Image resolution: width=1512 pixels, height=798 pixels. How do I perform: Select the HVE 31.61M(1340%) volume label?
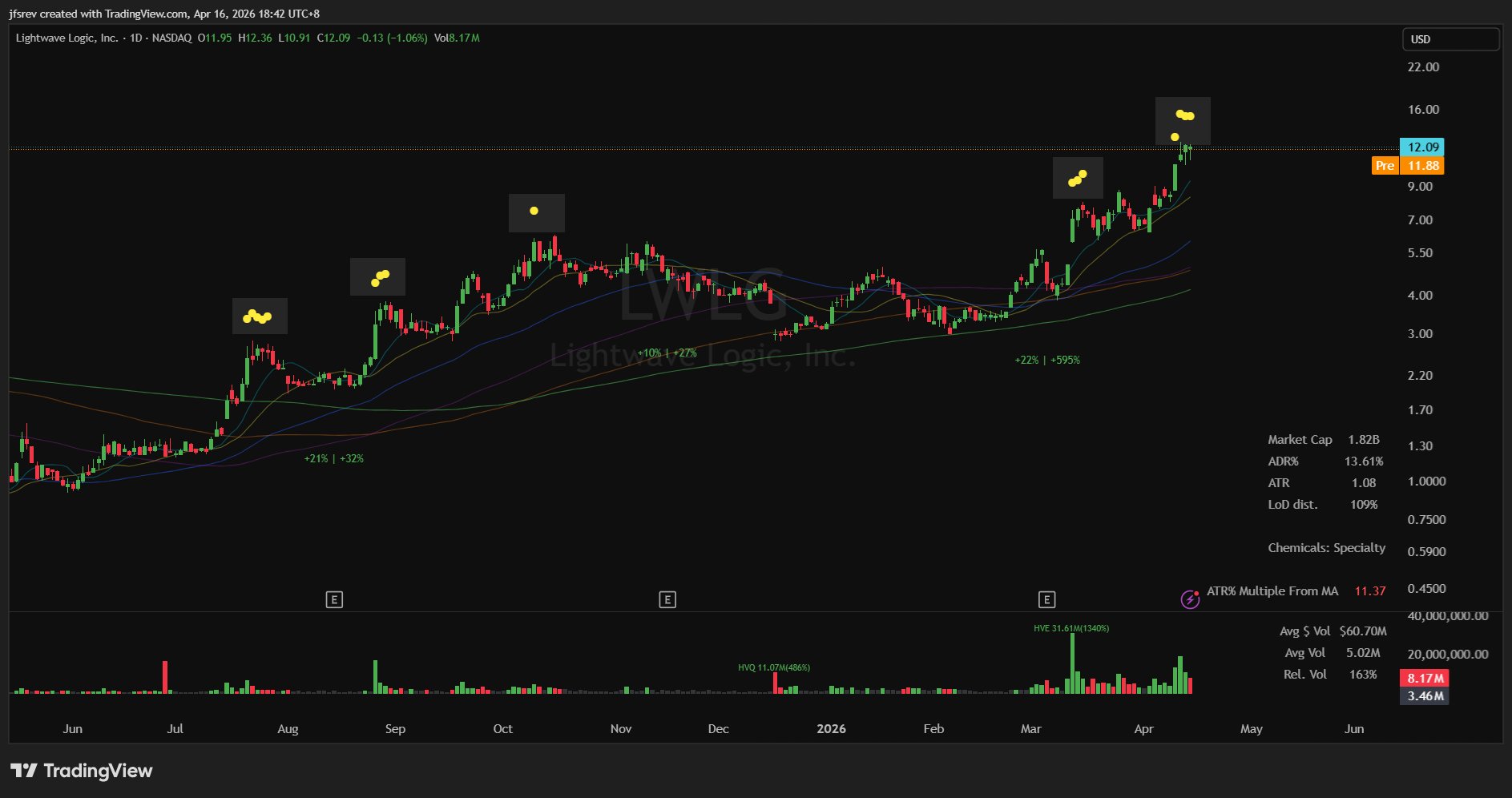click(1071, 628)
